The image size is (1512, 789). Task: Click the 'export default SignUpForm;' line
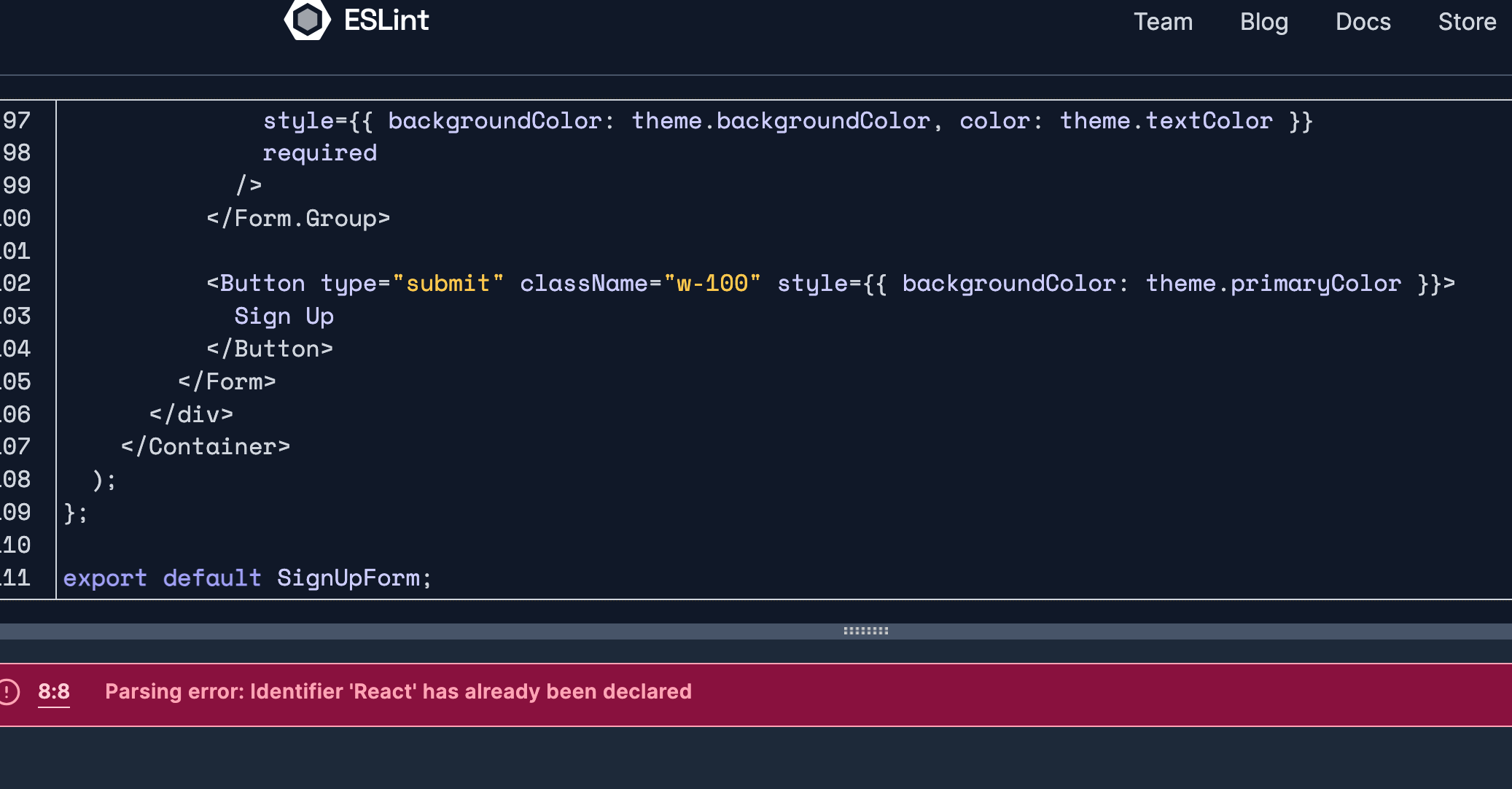(x=248, y=578)
